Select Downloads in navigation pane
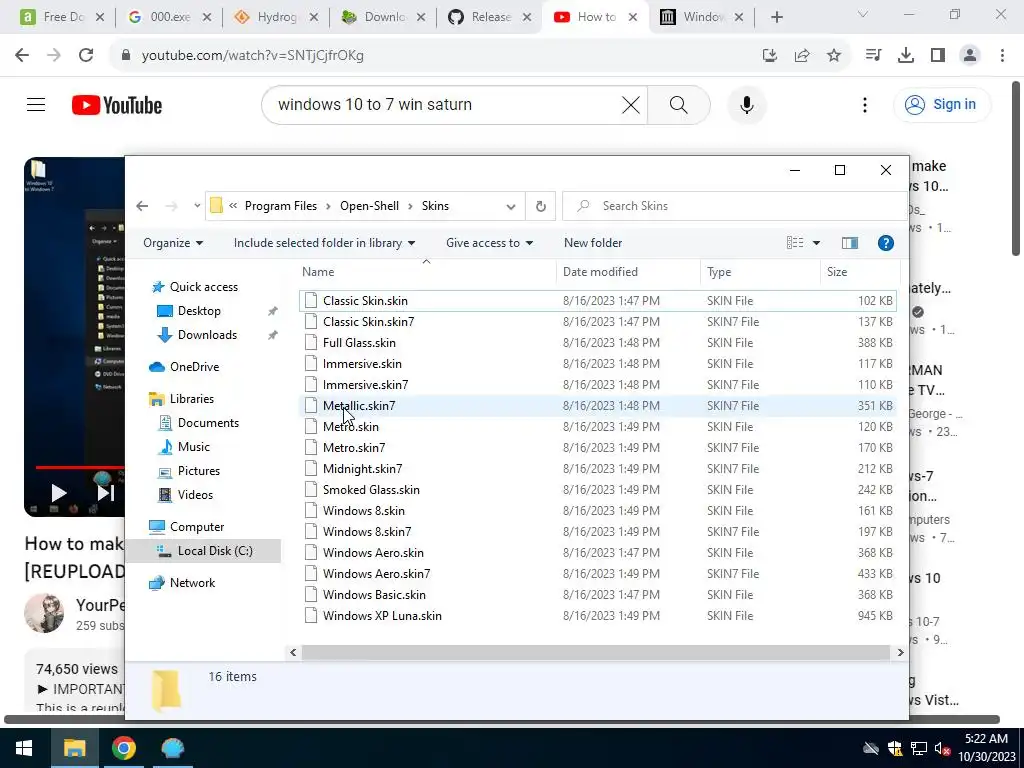1024x768 pixels. pyautogui.click(x=207, y=335)
